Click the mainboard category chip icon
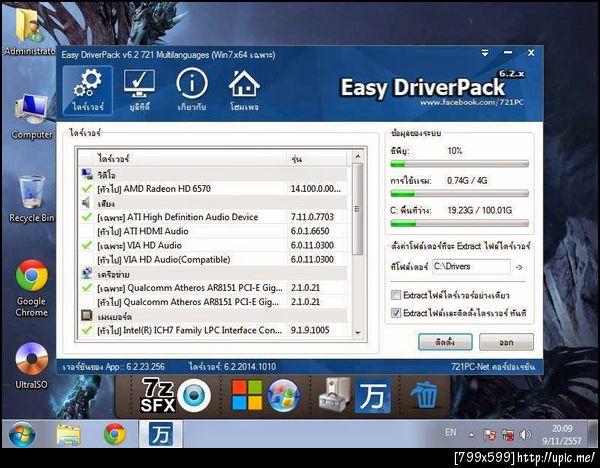 tap(87, 316)
